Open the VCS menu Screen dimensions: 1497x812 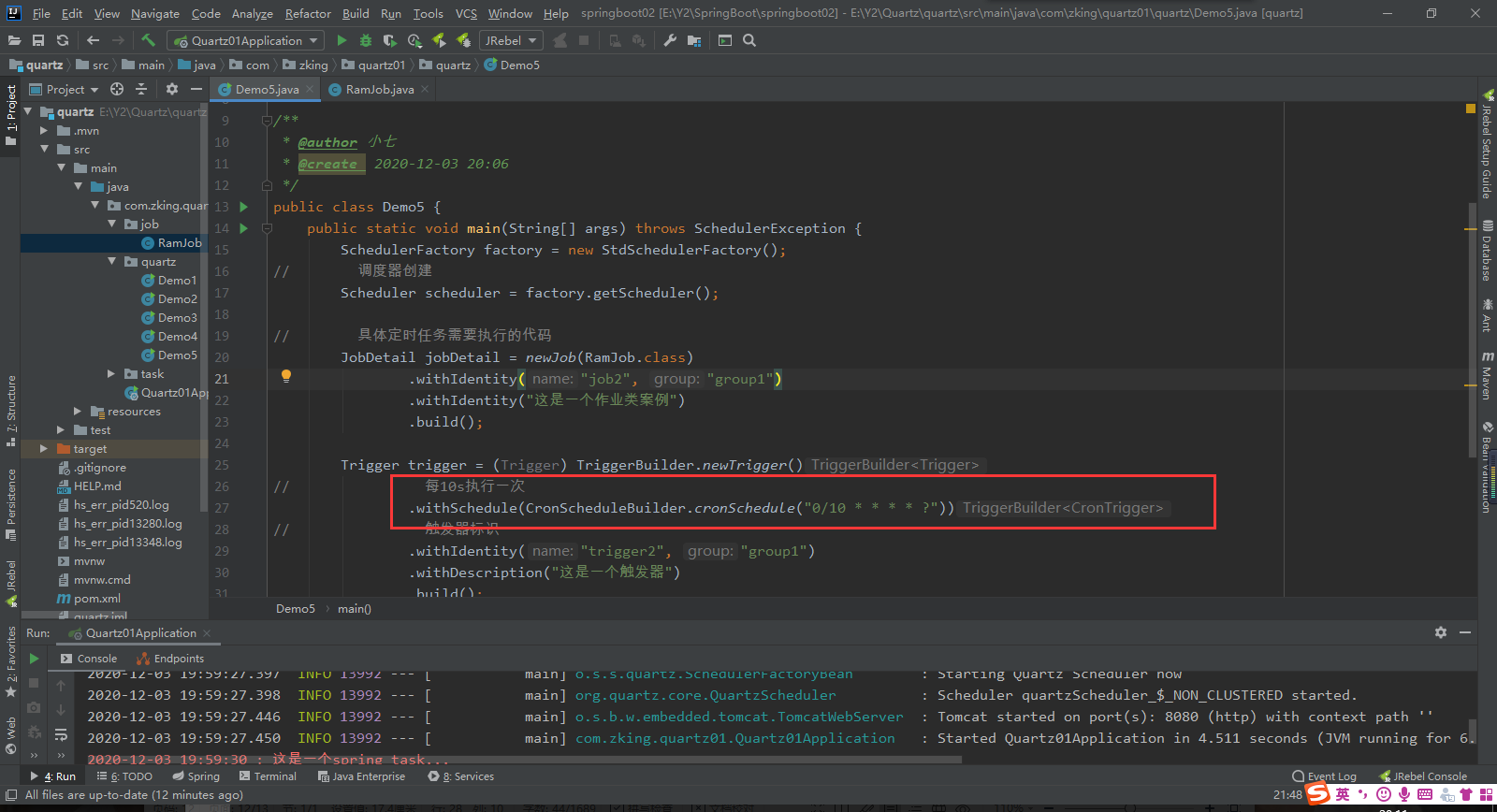(x=466, y=13)
